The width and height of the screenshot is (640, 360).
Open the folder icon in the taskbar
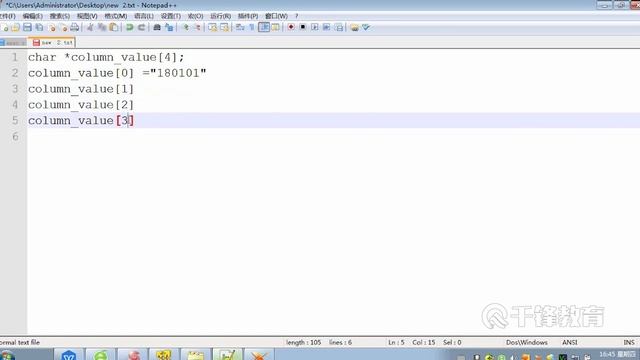click(x=196, y=354)
